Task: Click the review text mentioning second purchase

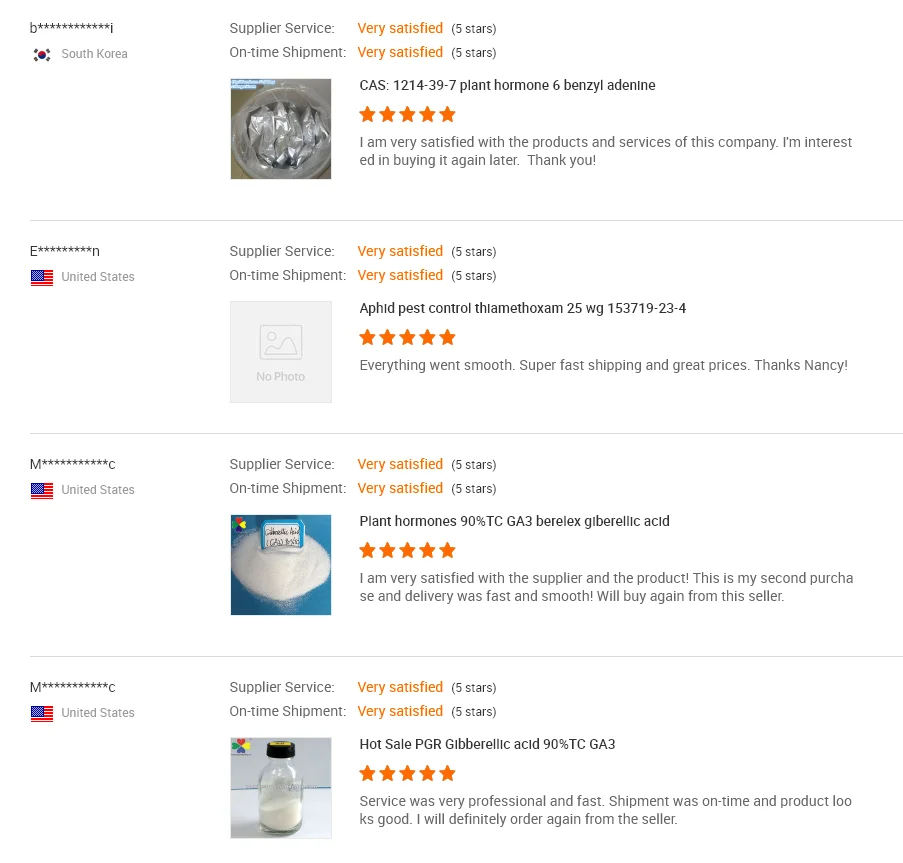Action: point(606,588)
